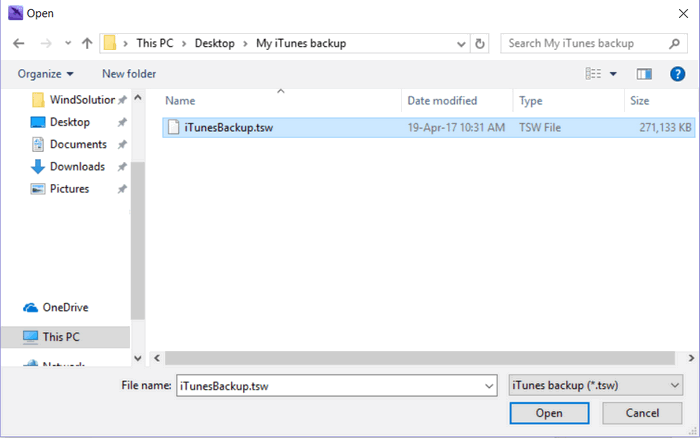Select My iTunes backup breadcrumb
This screenshot has height=438, width=700.
point(301,43)
